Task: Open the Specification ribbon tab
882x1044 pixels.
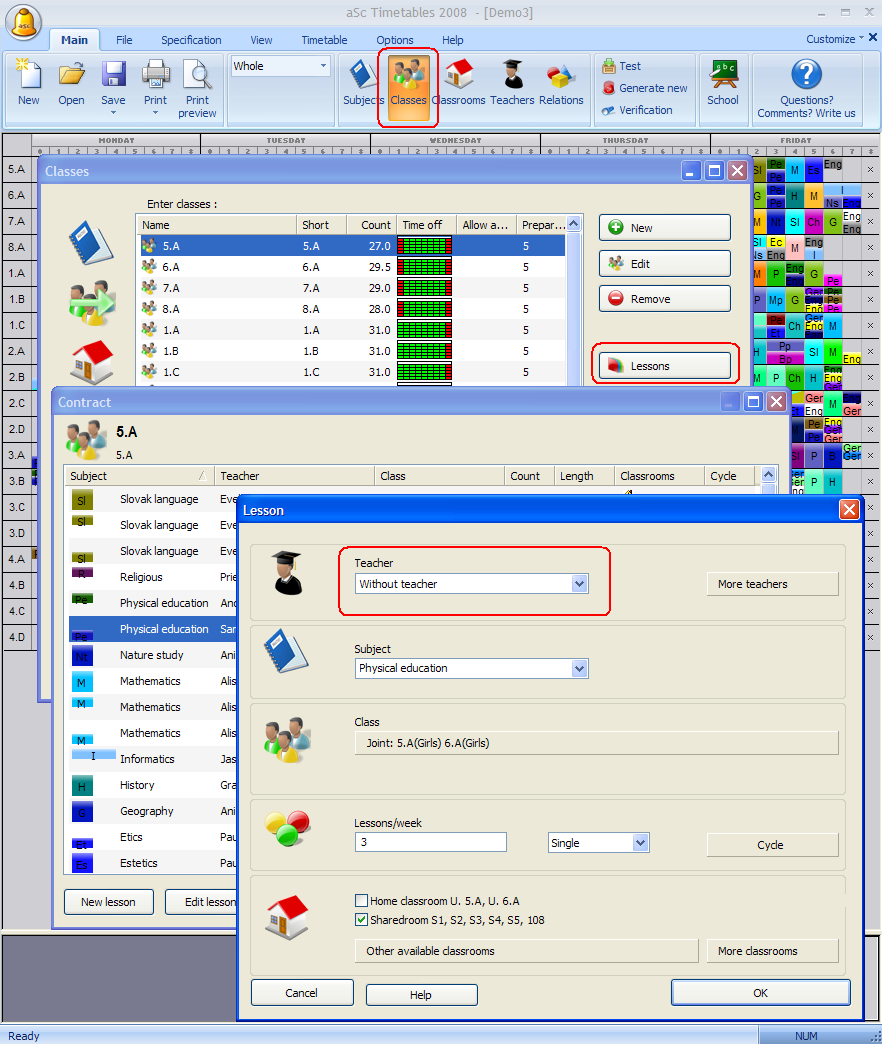Action: click(191, 40)
